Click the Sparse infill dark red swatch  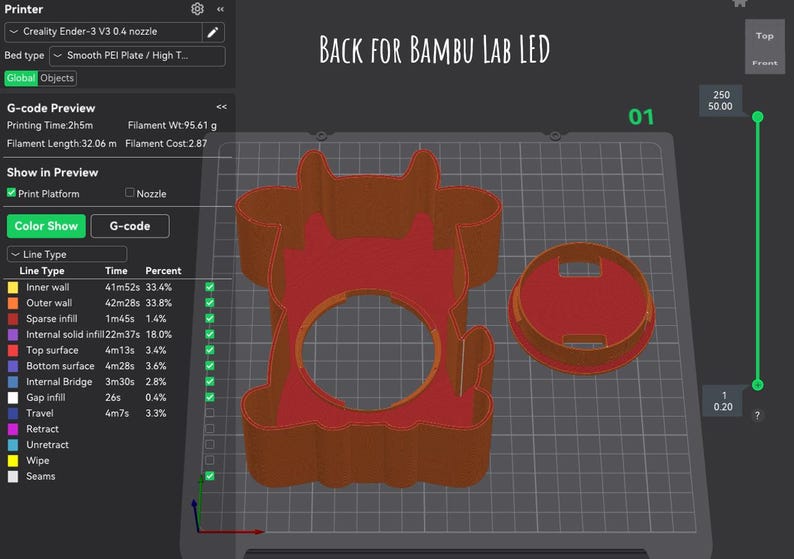click(13, 318)
